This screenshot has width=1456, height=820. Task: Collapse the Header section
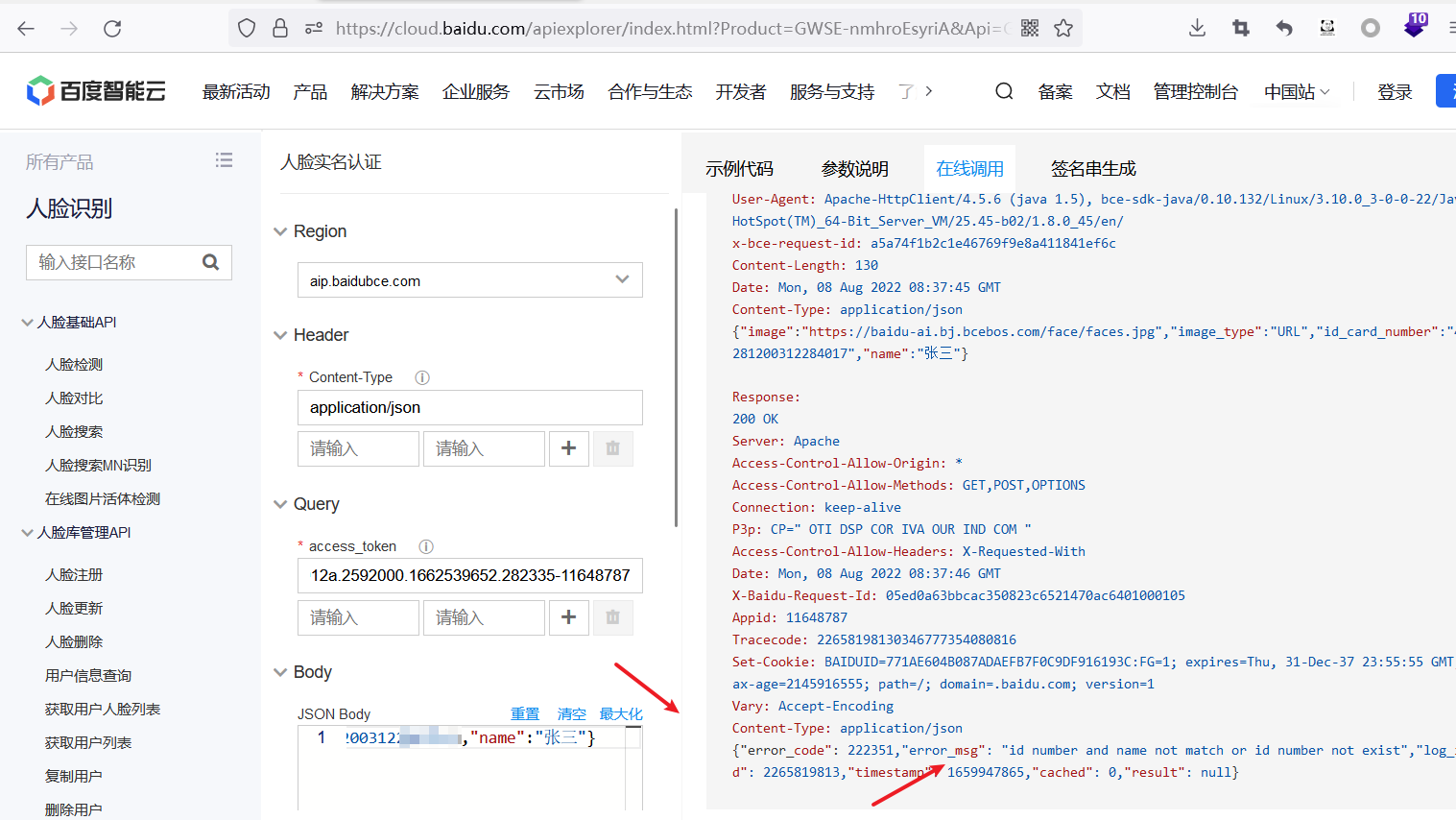click(281, 335)
